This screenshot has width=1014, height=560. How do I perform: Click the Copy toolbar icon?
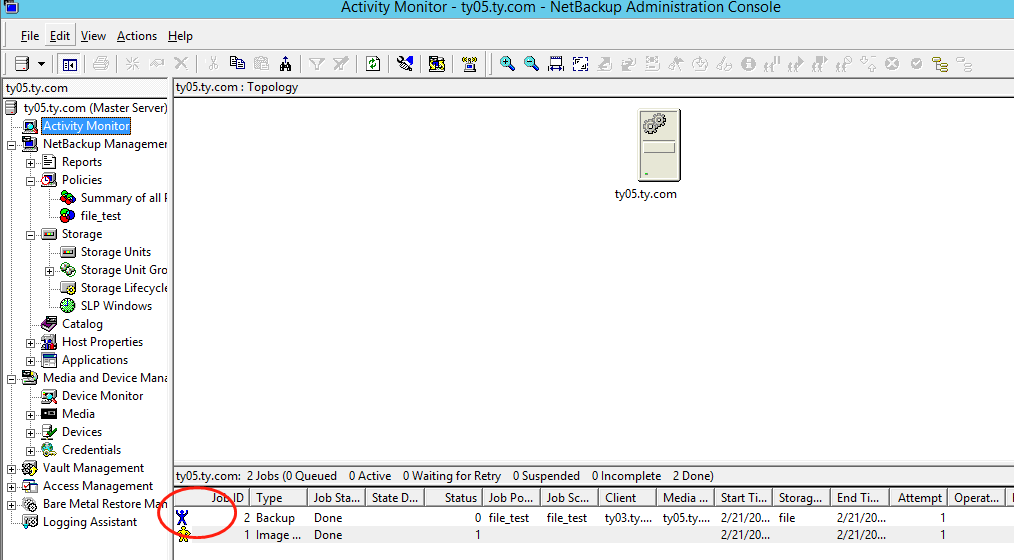pyautogui.click(x=237, y=63)
